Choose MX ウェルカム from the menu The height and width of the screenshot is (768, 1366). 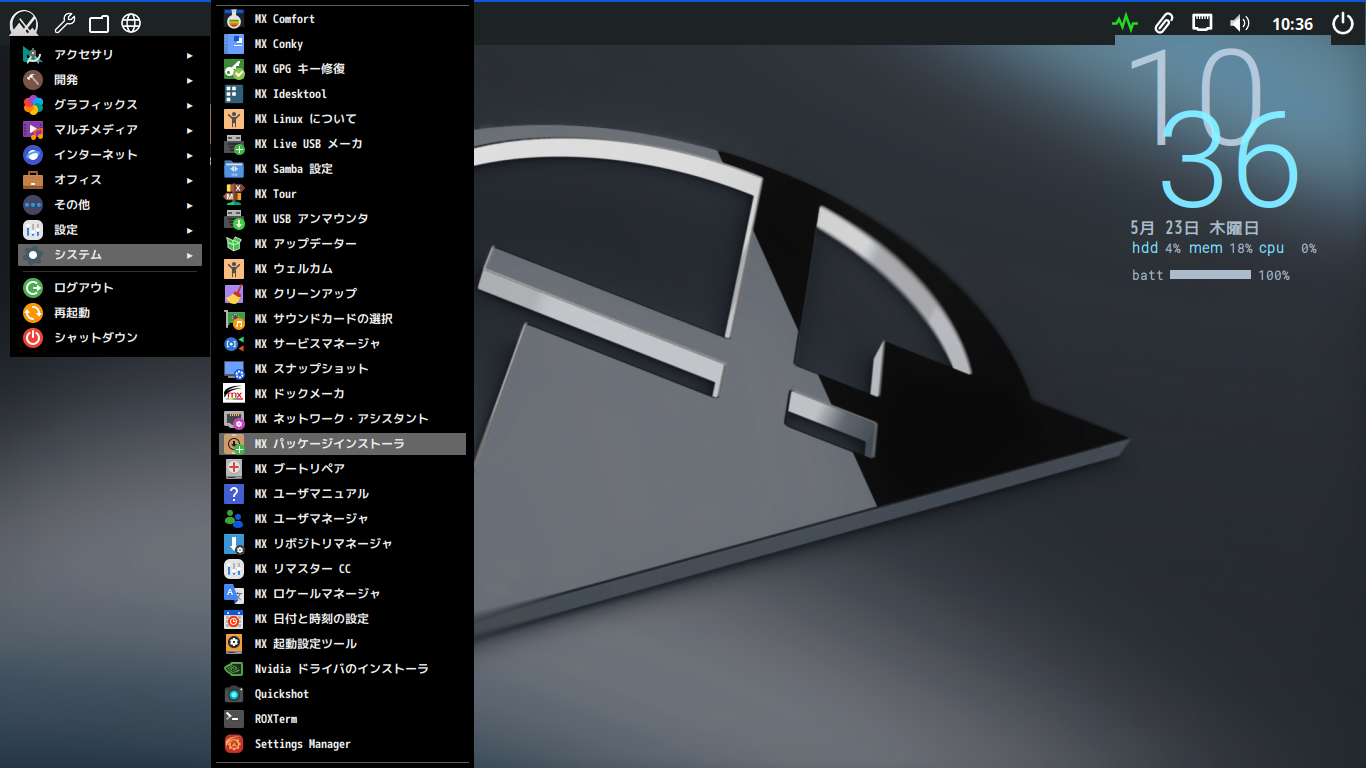342,269
